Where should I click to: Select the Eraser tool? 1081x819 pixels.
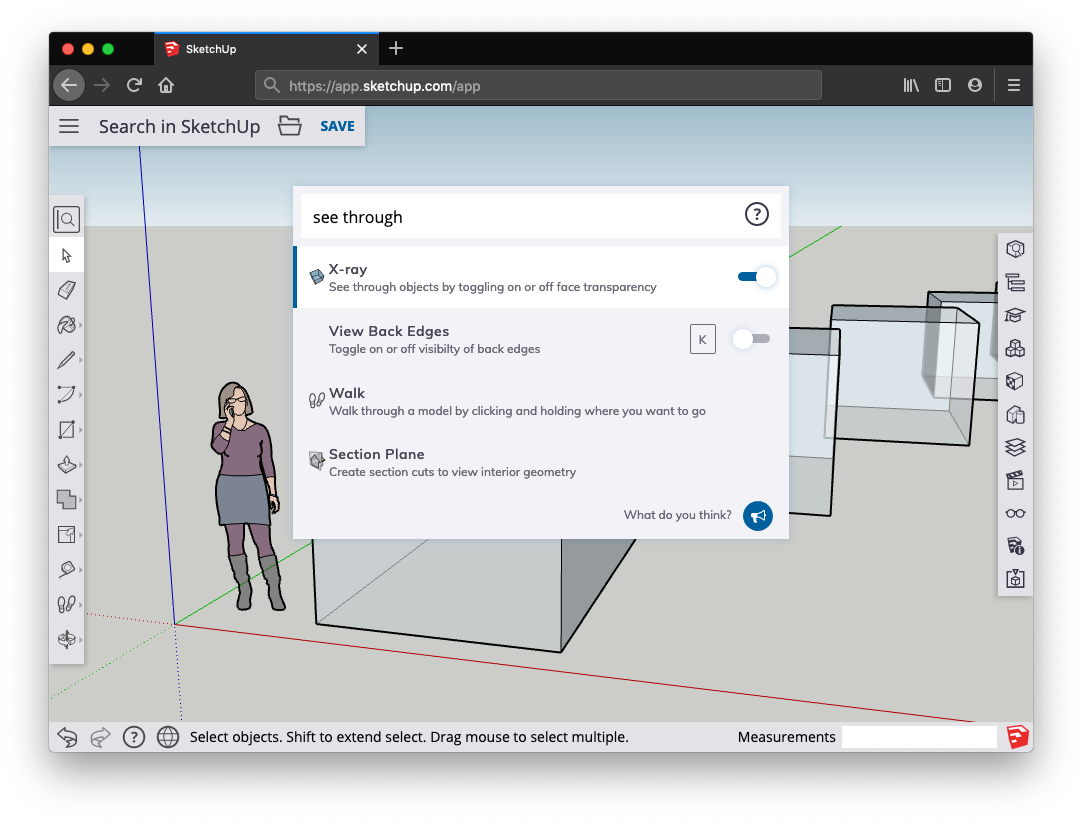tap(67, 290)
